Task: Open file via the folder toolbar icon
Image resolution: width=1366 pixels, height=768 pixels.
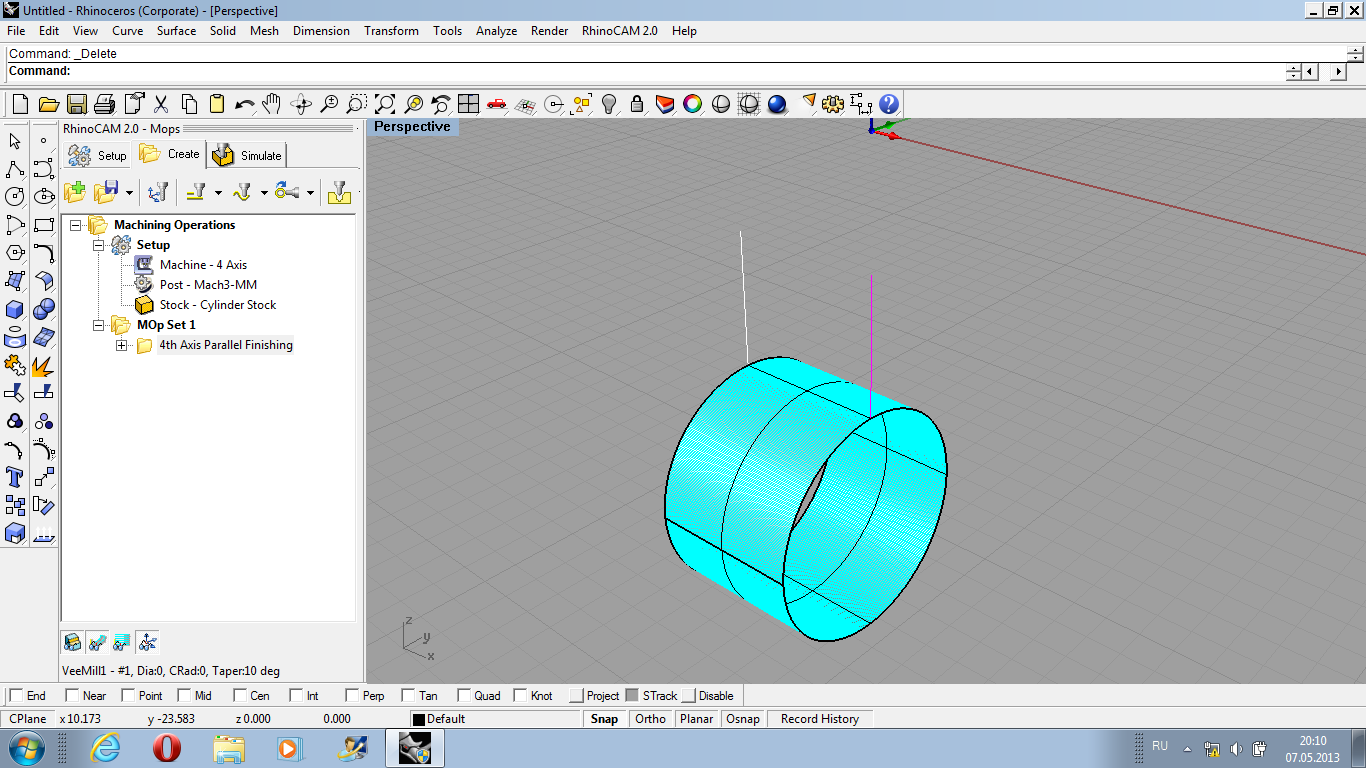Action: pyautogui.click(x=48, y=104)
